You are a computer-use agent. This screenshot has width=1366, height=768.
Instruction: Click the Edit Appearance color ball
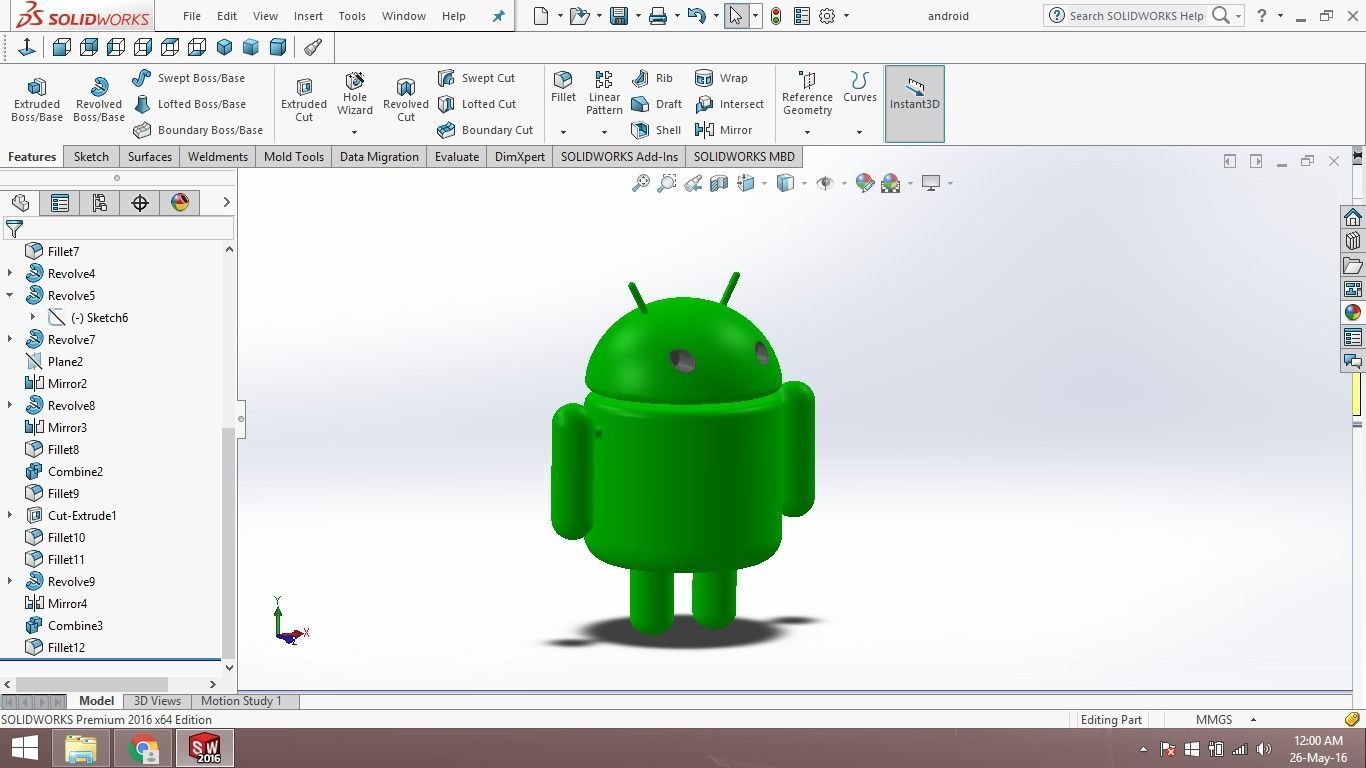point(865,183)
